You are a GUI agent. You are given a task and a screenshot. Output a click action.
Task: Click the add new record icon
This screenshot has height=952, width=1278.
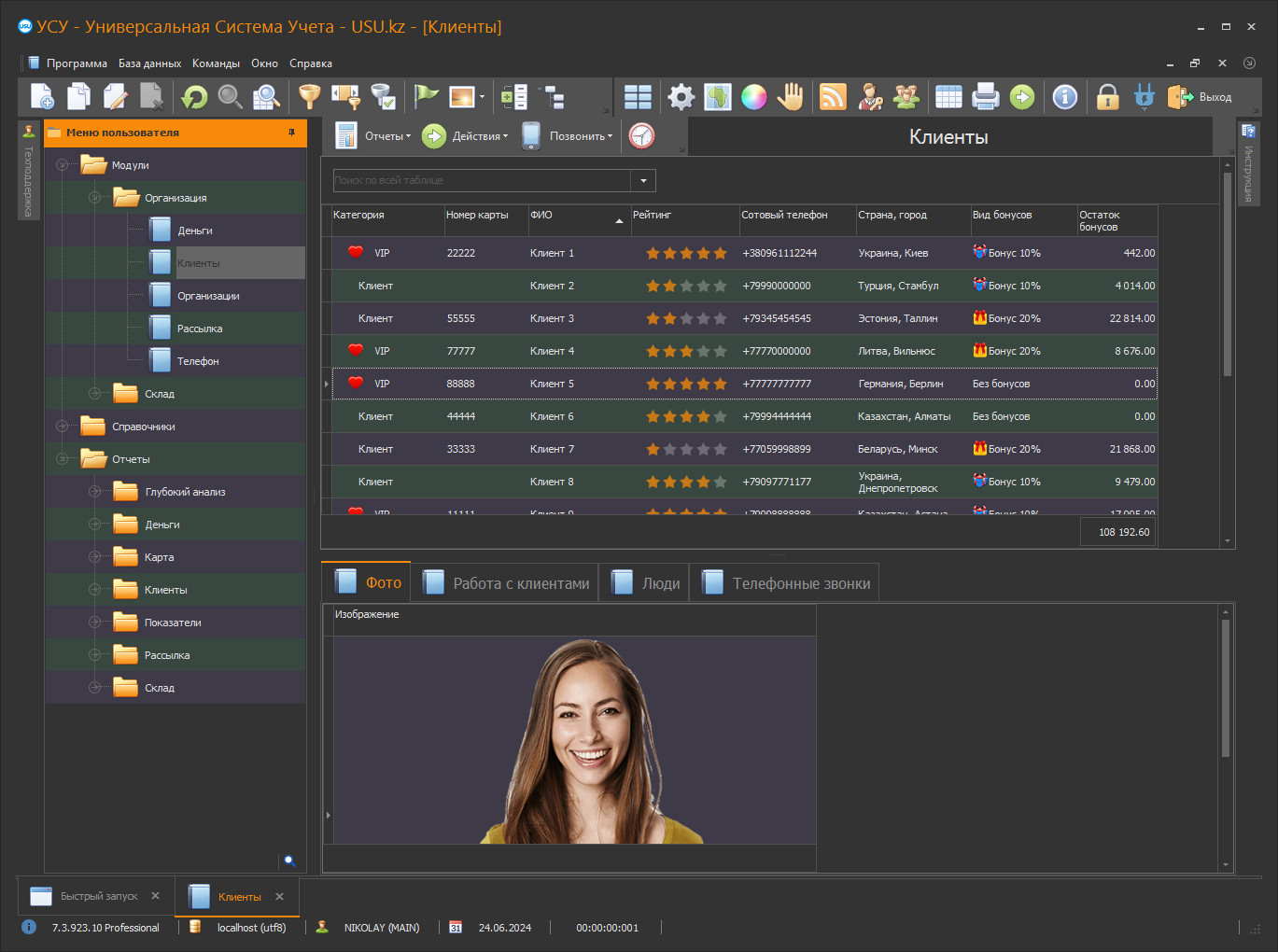(x=43, y=97)
